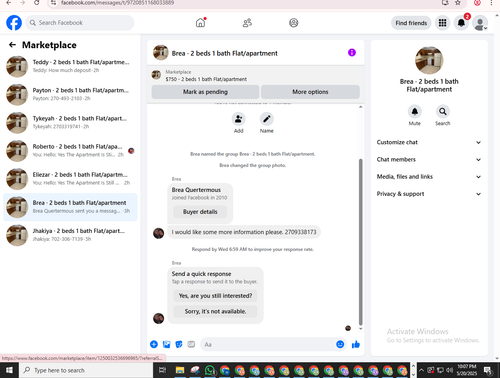Open File Explorer from the taskbar
This screenshot has width=500, height=378.
pos(180,370)
